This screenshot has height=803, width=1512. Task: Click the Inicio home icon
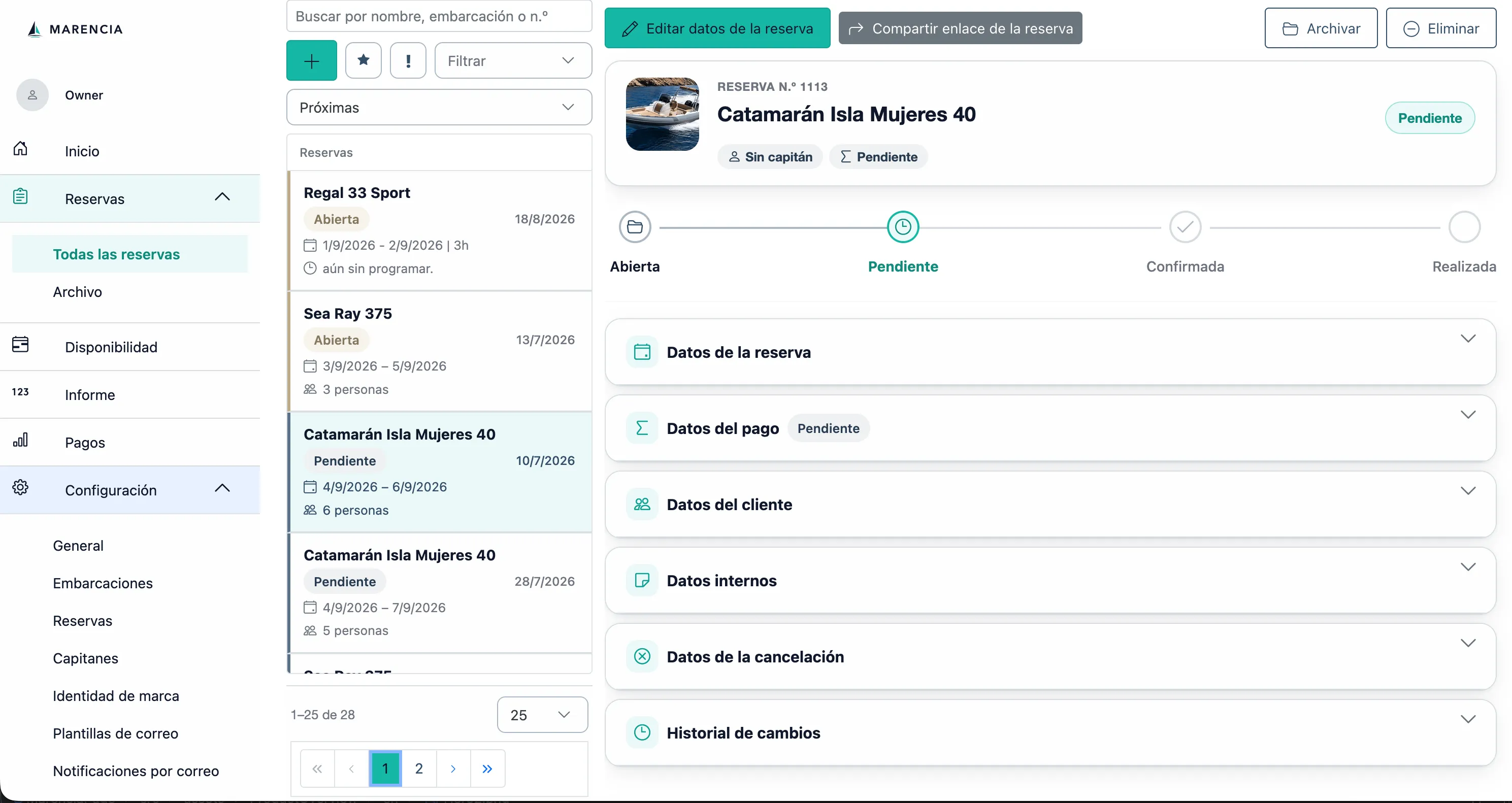point(20,149)
